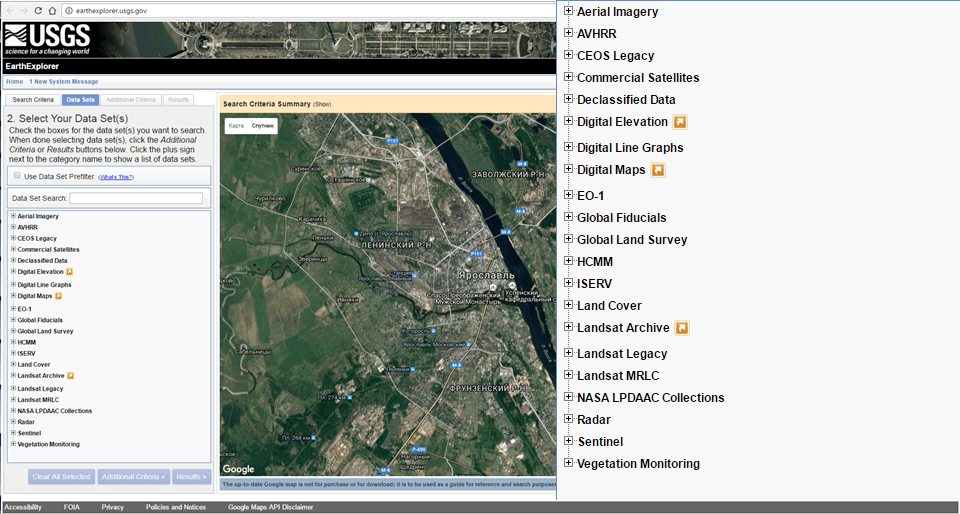
Task: Click orange icon beside Digital Maps in enlarged list
Action: [658, 170]
